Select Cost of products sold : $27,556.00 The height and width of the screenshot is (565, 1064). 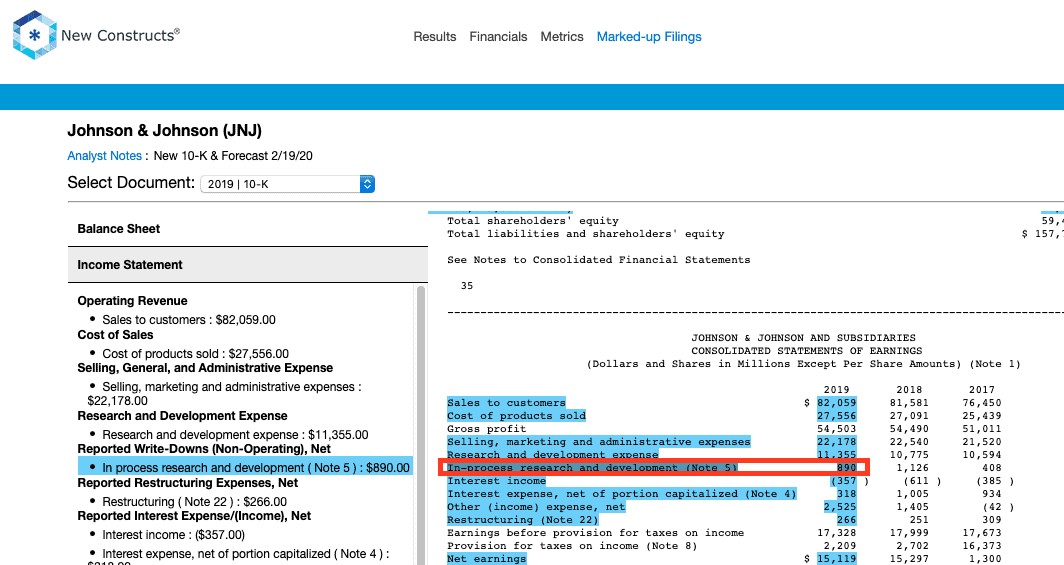[x=195, y=353]
